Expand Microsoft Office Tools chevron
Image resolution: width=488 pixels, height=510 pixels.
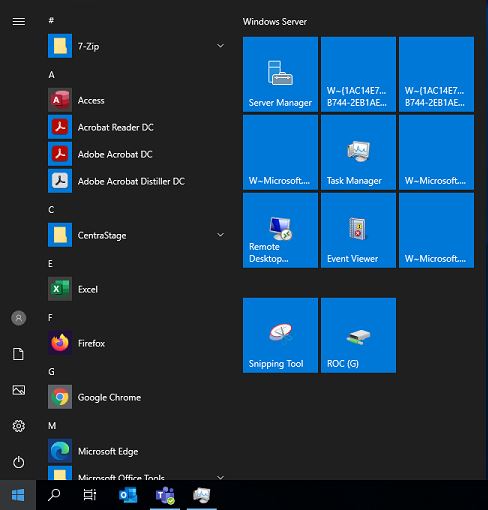pos(220,477)
